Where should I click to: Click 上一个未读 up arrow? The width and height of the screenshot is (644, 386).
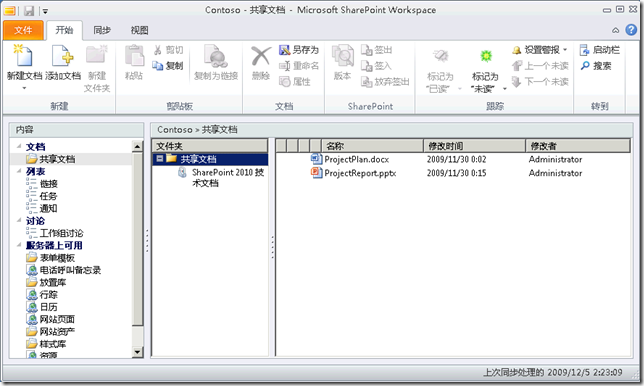[516, 66]
